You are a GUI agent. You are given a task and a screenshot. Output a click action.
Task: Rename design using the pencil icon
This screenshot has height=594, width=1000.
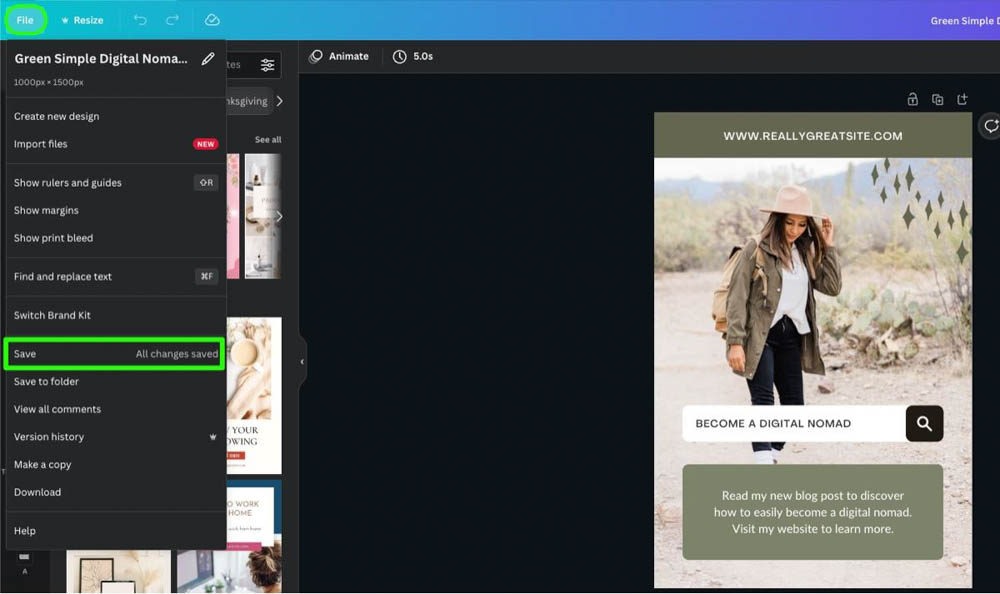[208, 59]
